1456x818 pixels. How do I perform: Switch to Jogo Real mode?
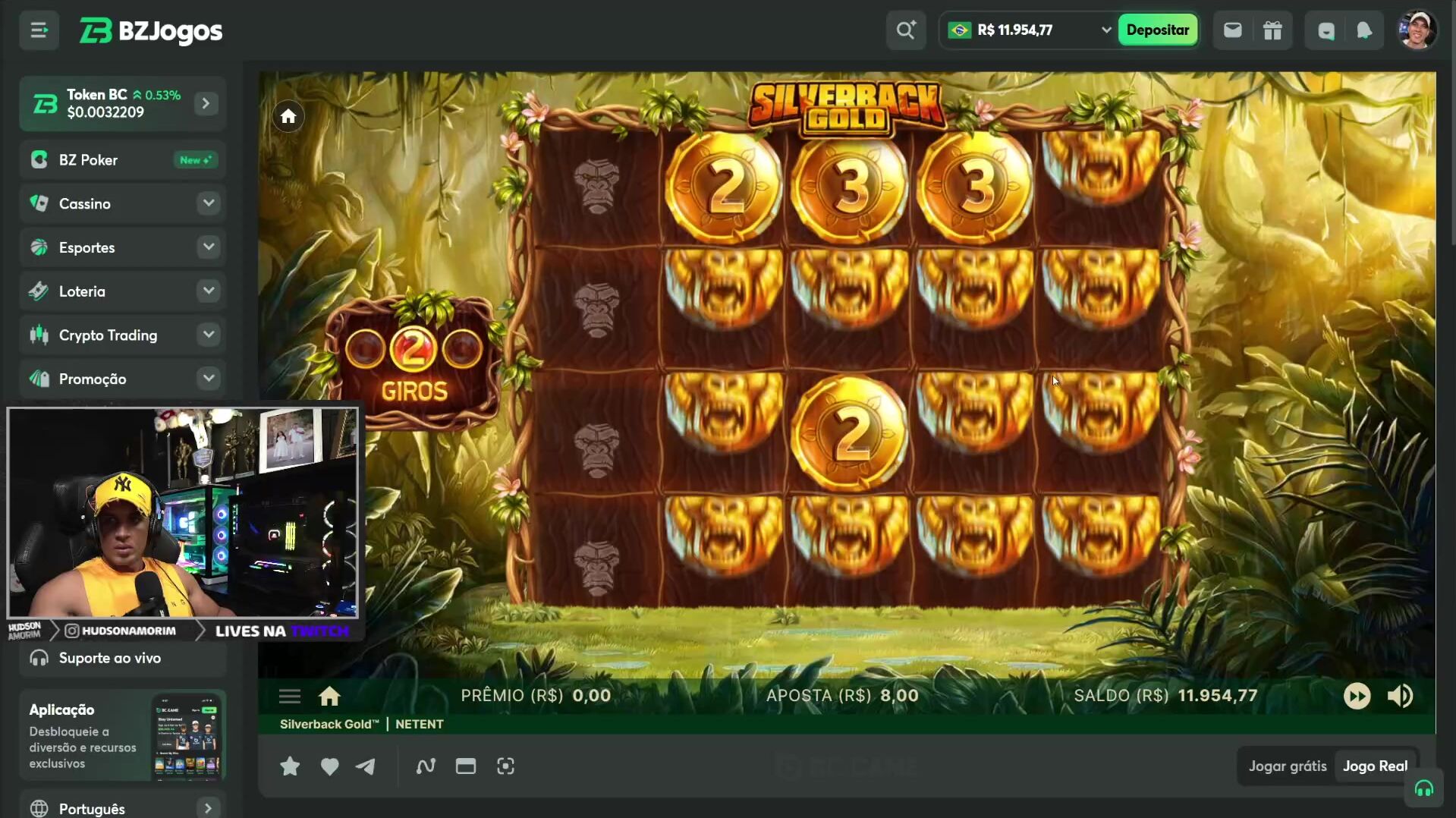(1375, 766)
